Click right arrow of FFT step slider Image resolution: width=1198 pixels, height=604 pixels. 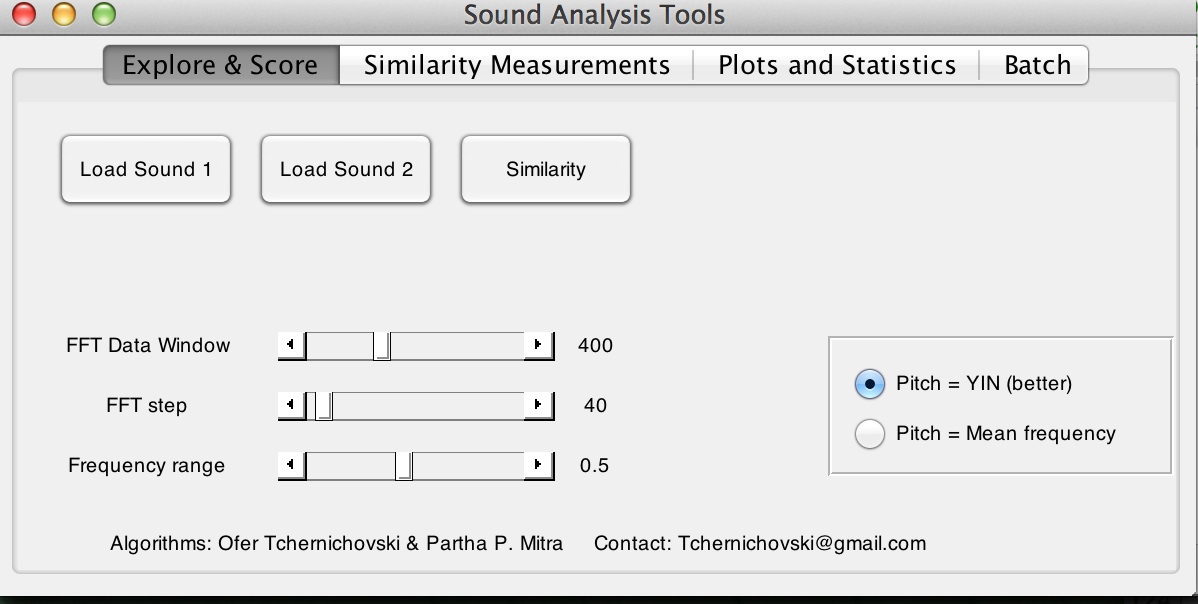point(539,406)
